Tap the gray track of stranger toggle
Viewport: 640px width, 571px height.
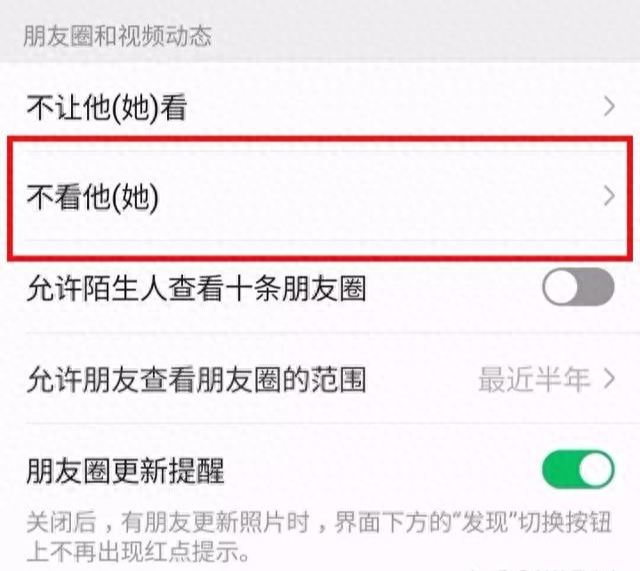[x=598, y=287]
